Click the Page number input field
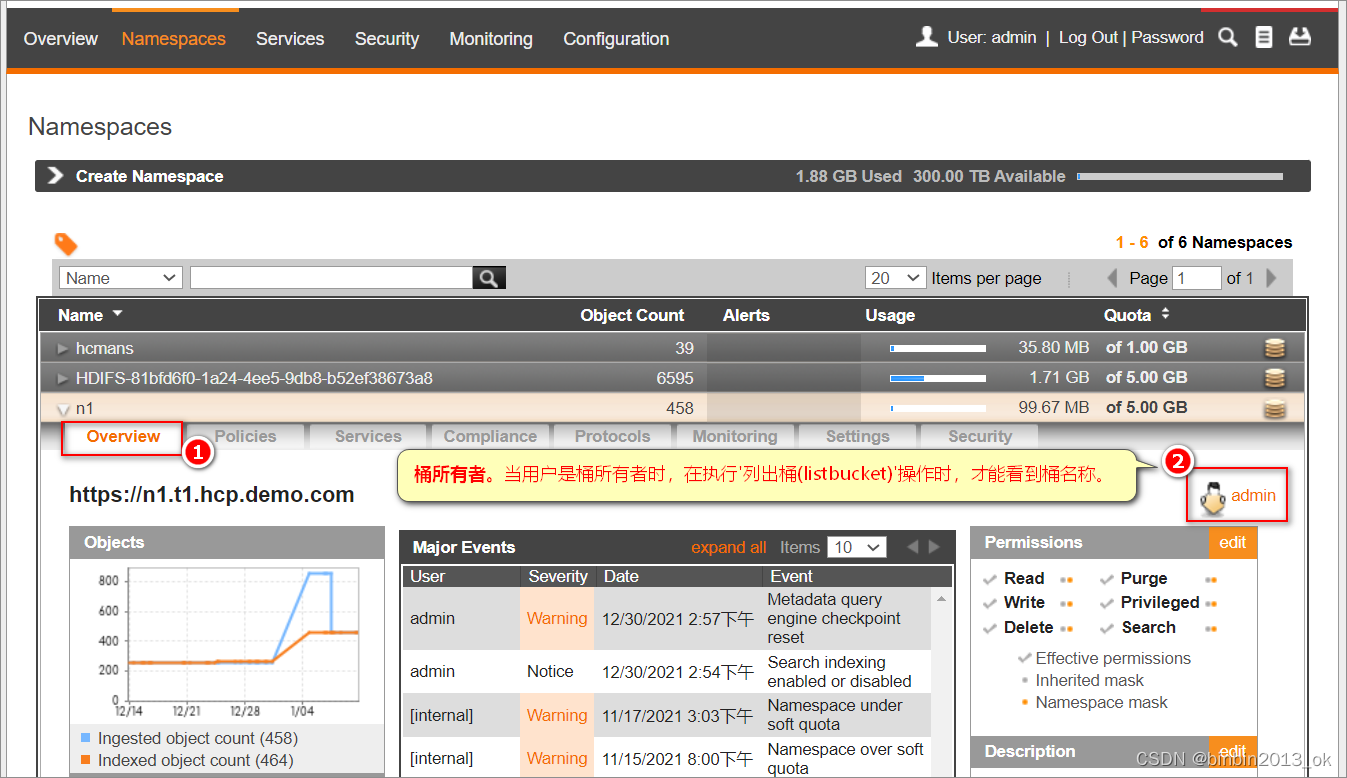The height and width of the screenshot is (778, 1347). pos(1196,277)
